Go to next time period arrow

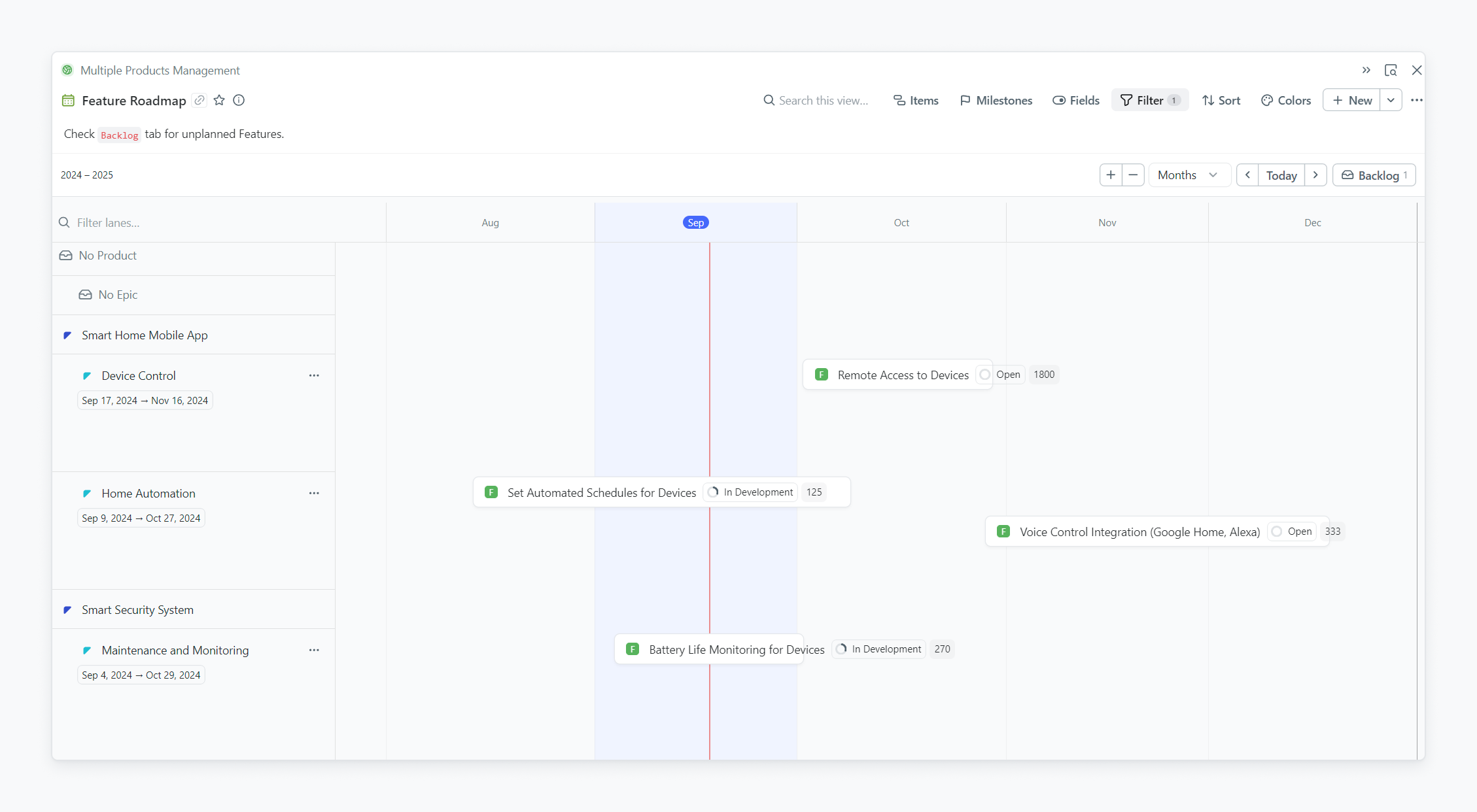click(x=1315, y=175)
